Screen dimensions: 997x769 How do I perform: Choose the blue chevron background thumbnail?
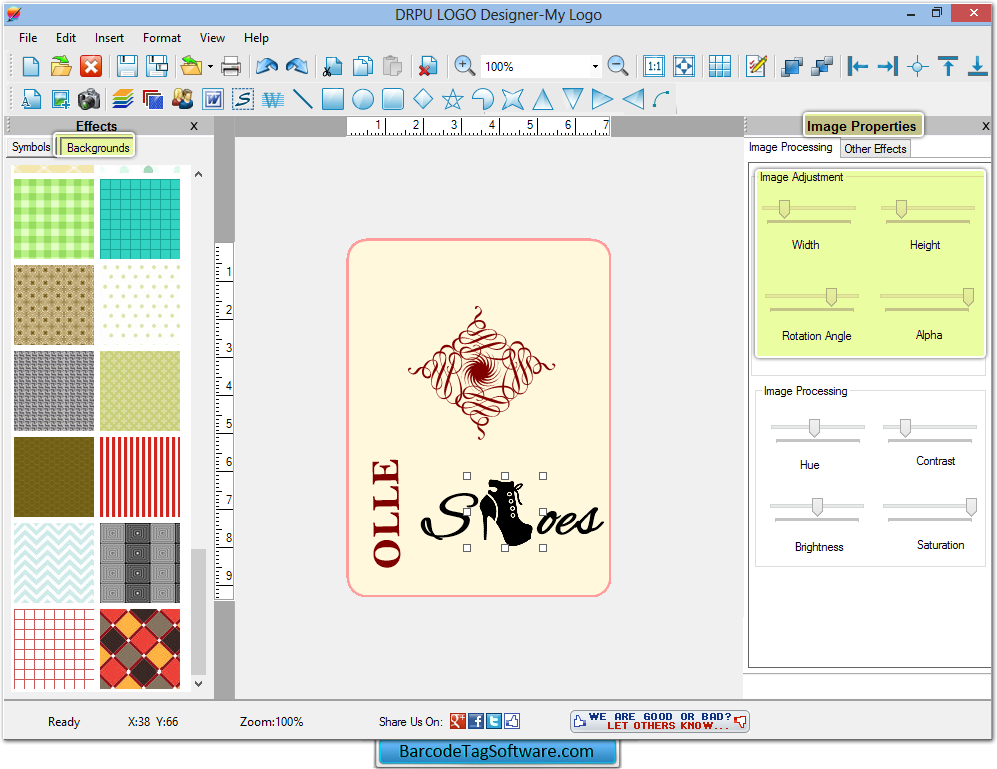click(54, 563)
